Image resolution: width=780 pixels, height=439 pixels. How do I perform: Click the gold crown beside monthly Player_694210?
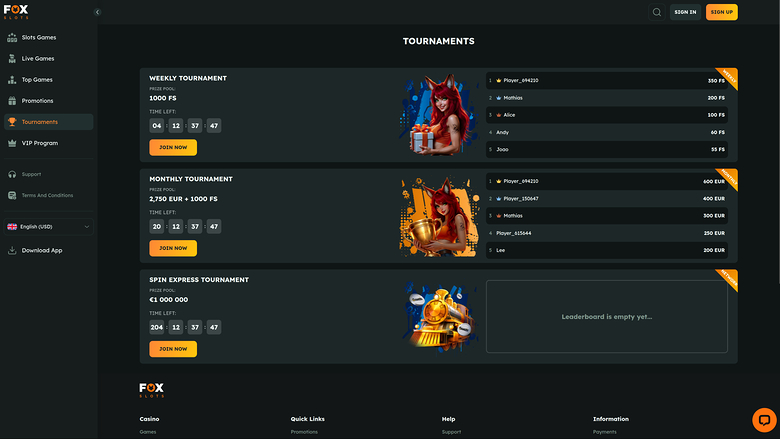pyautogui.click(x=498, y=181)
